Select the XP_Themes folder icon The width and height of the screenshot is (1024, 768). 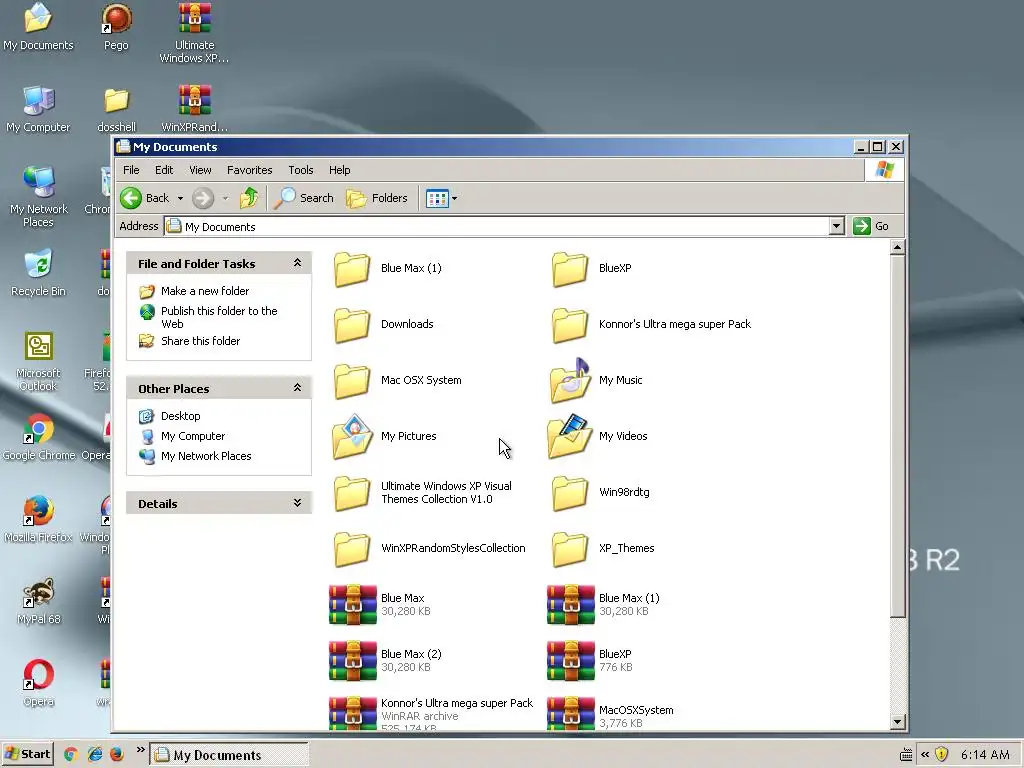pyautogui.click(x=570, y=550)
